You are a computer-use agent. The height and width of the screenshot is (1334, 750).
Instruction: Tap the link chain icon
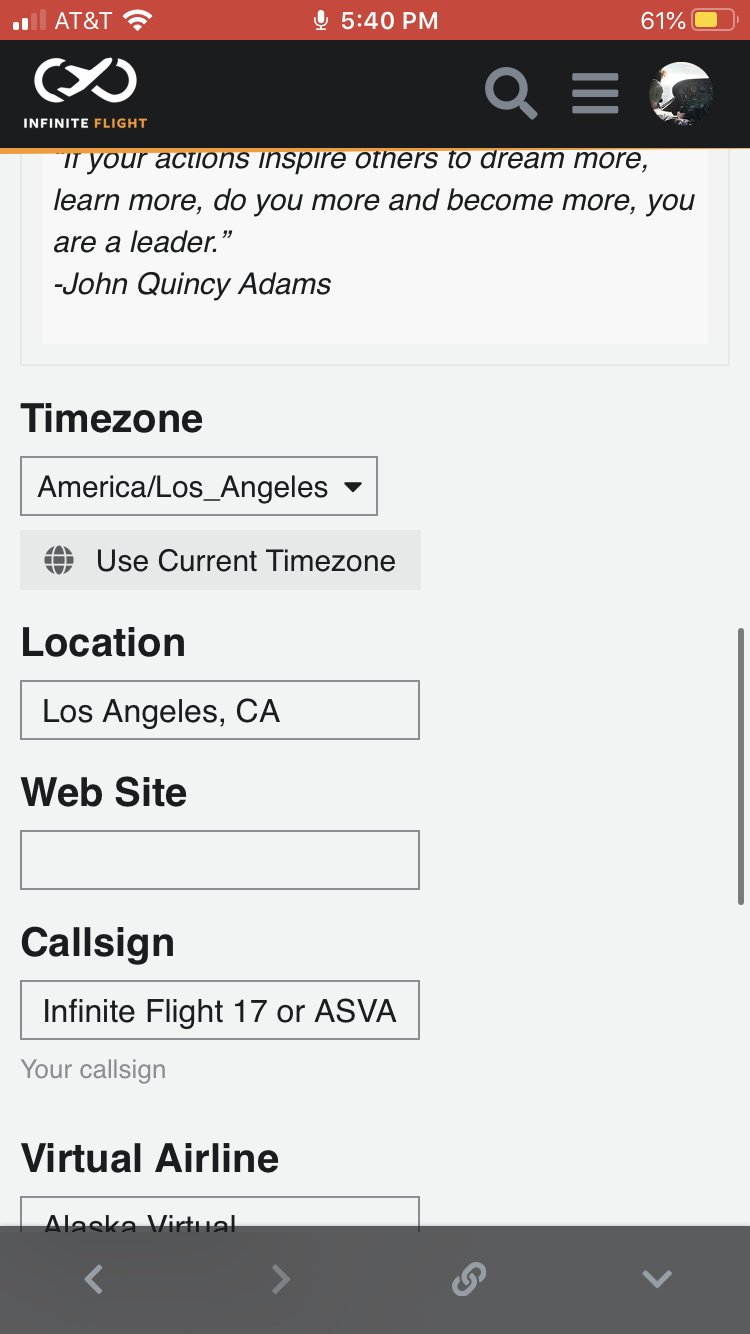click(469, 1279)
